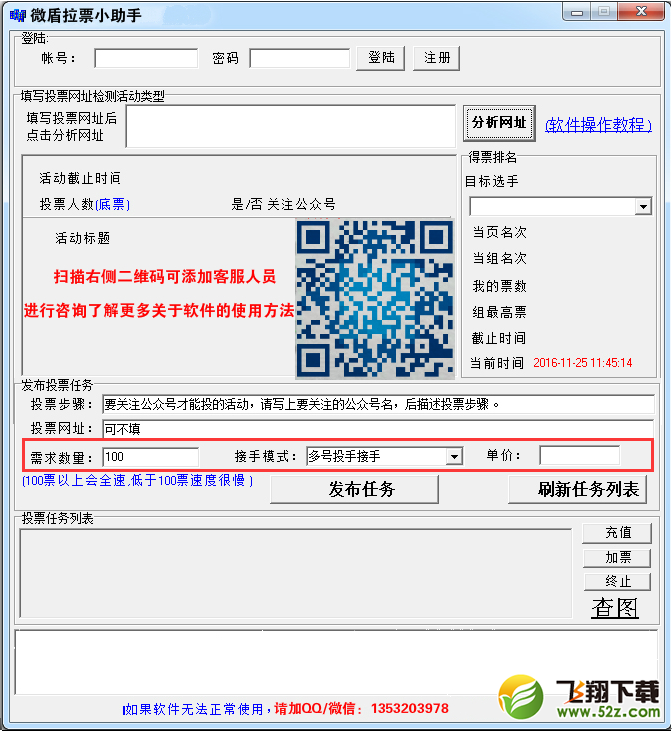Open the 软件操作教程 tutorial link
The image size is (672, 731).
pyautogui.click(x=598, y=124)
